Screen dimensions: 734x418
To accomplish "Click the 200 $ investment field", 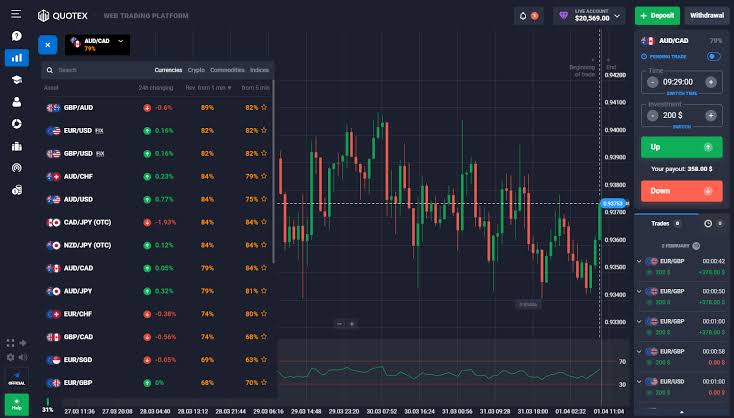I will coord(673,115).
